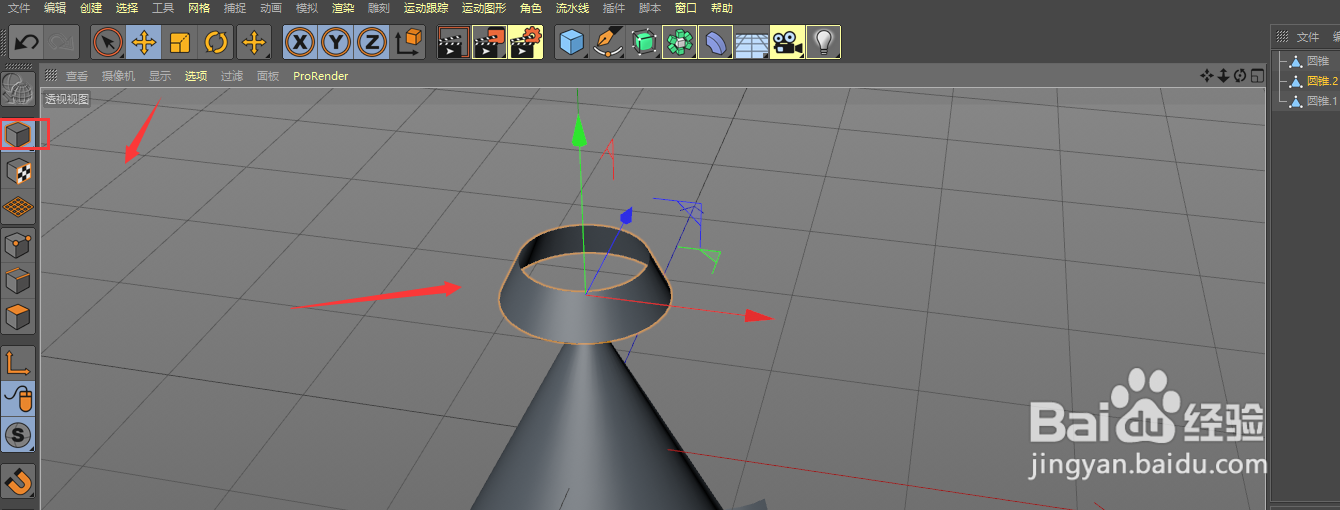Toggle X axis lock
Image resolution: width=1340 pixels, height=510 pixels.
tap(300, 42)
